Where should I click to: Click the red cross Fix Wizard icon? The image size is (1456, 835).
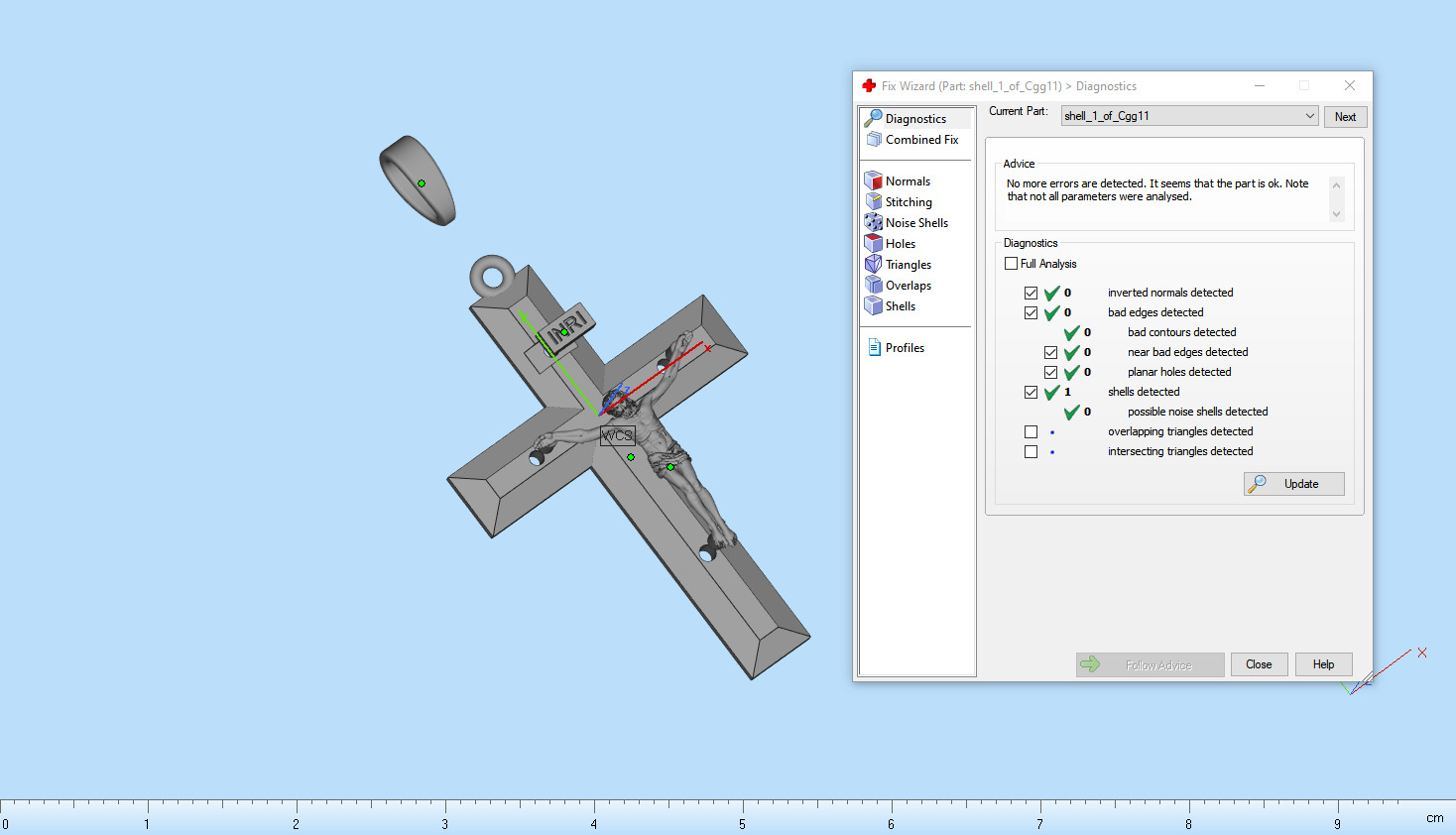pos(869,86)
